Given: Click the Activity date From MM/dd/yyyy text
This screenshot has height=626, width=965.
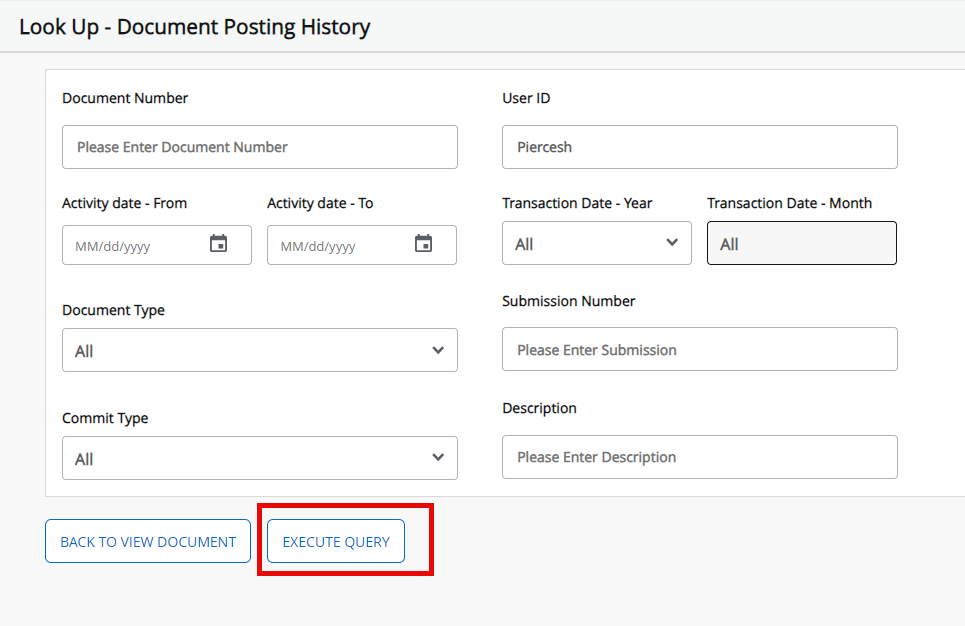Looking at the screenshot, I should click(114, 246).
